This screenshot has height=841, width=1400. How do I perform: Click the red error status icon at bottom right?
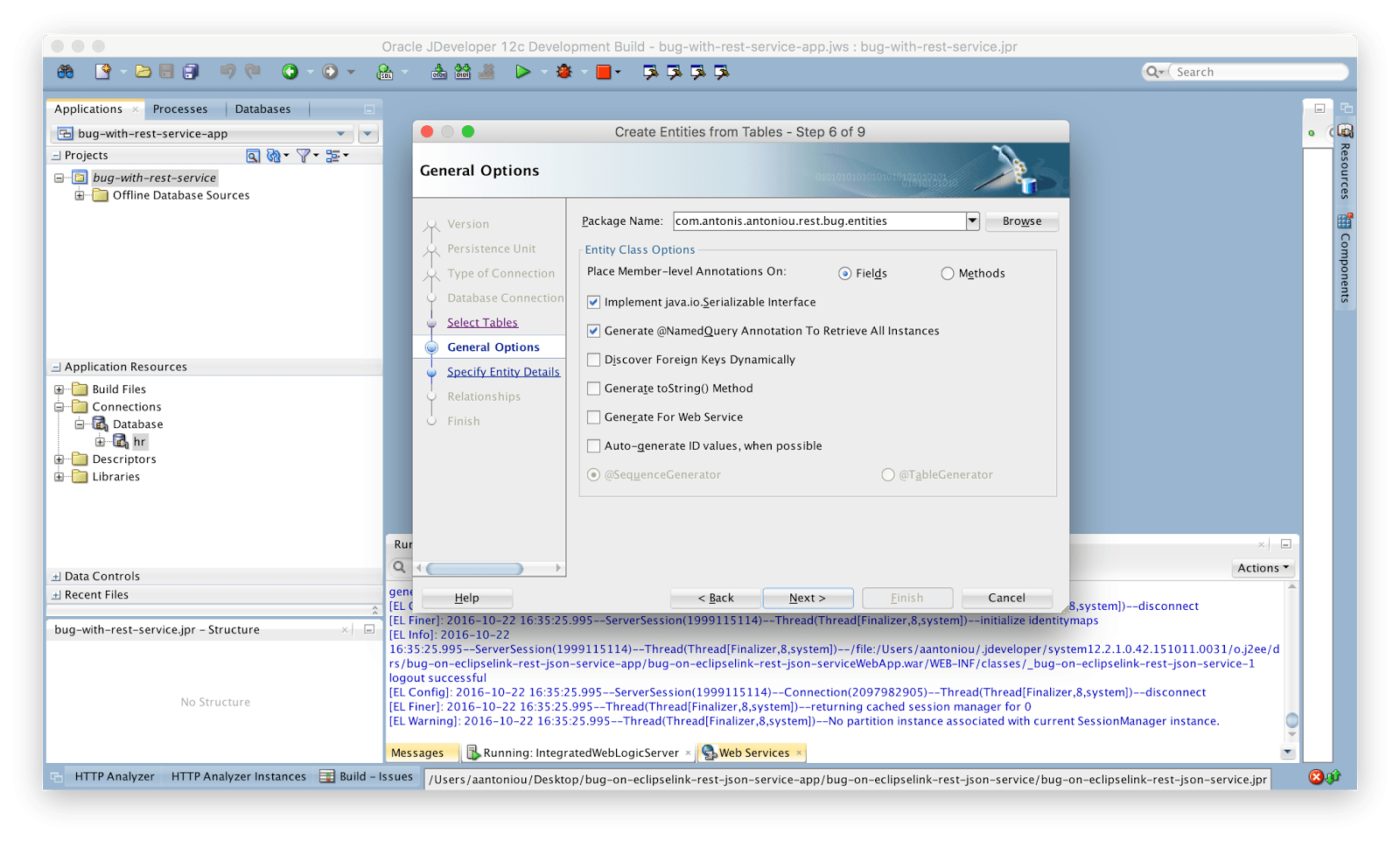click(x=1316, y=777)
